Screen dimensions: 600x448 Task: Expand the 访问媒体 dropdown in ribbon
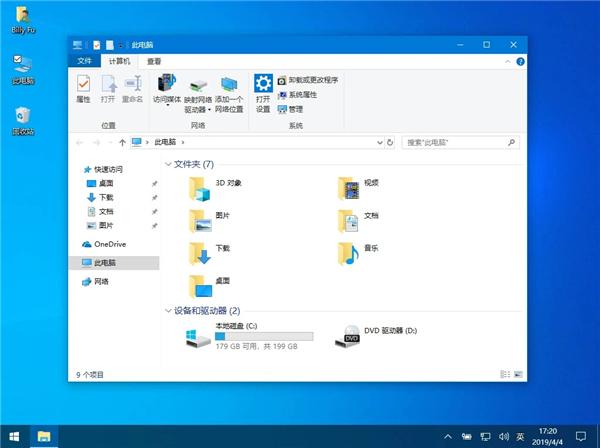point(167,108)
